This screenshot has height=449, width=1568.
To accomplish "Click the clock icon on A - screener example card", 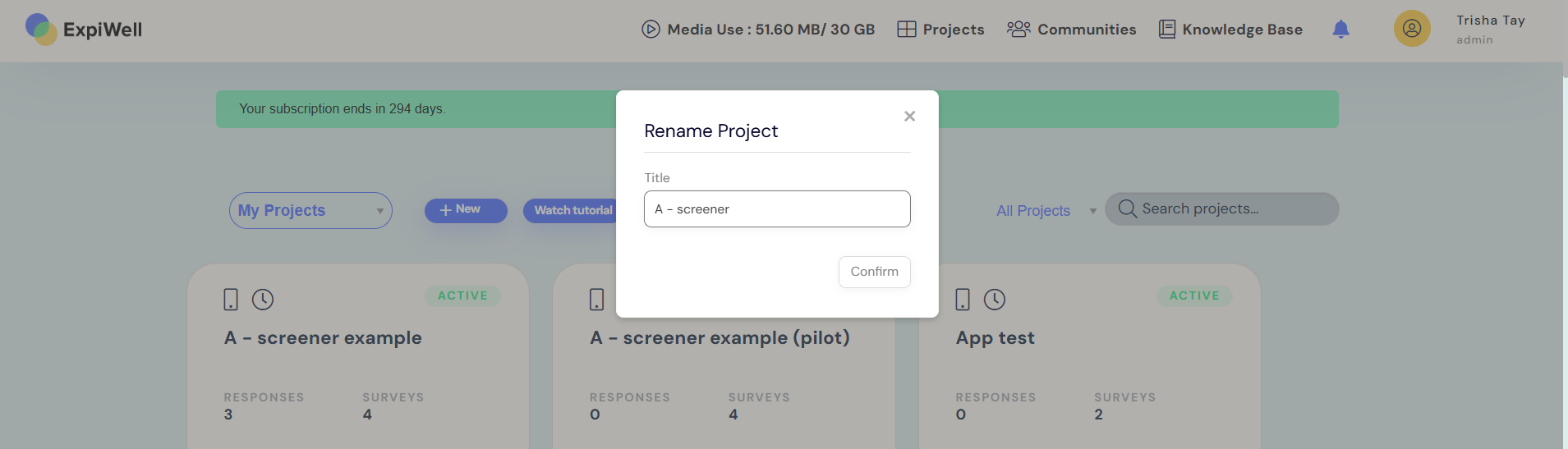I will click(x=263, y=300).
